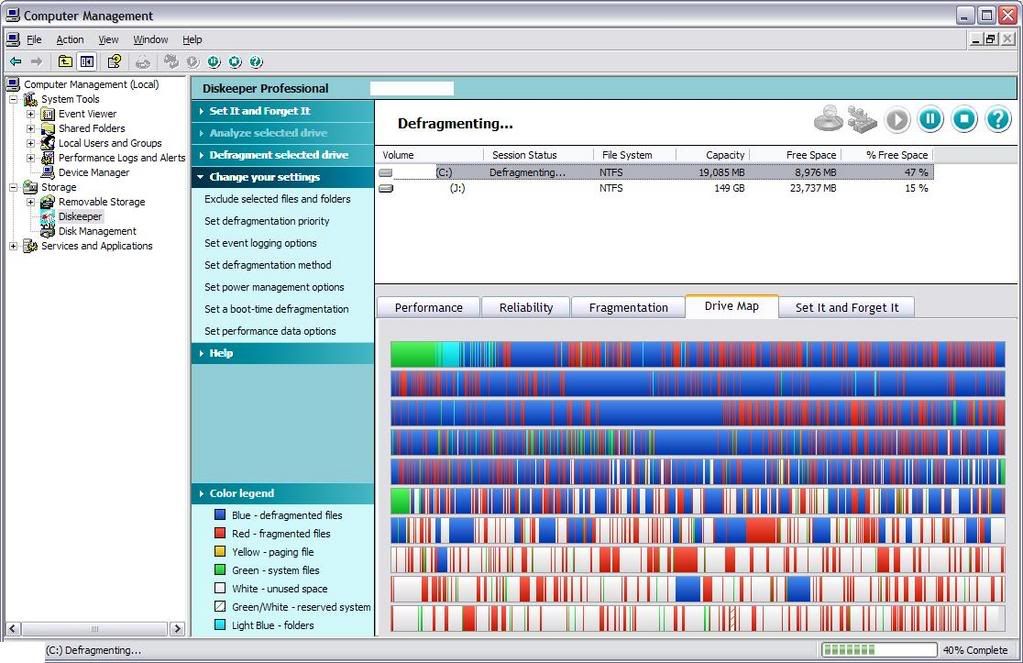Viewport: 1023px width, 663px height.
Task: Click the small green Pause icon in the toolbar
Action: tap(214, 62)
